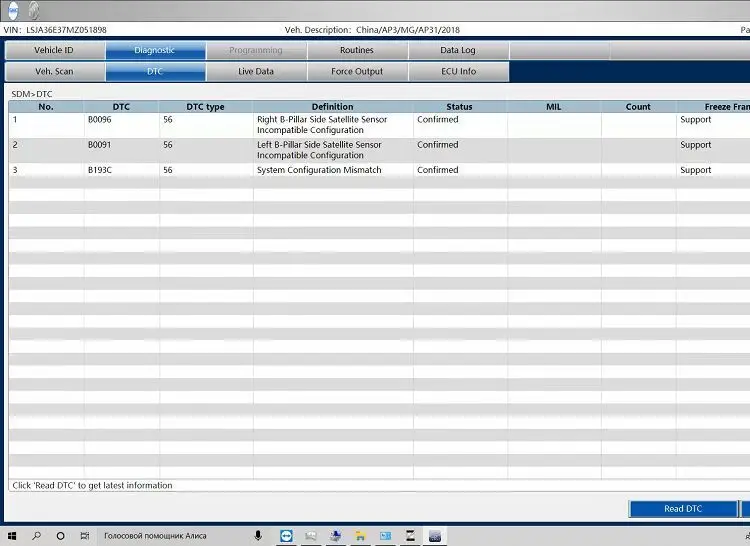Click the active diagnostic app taskbar icon
750x546 pixels.
[x=435, y=536]
